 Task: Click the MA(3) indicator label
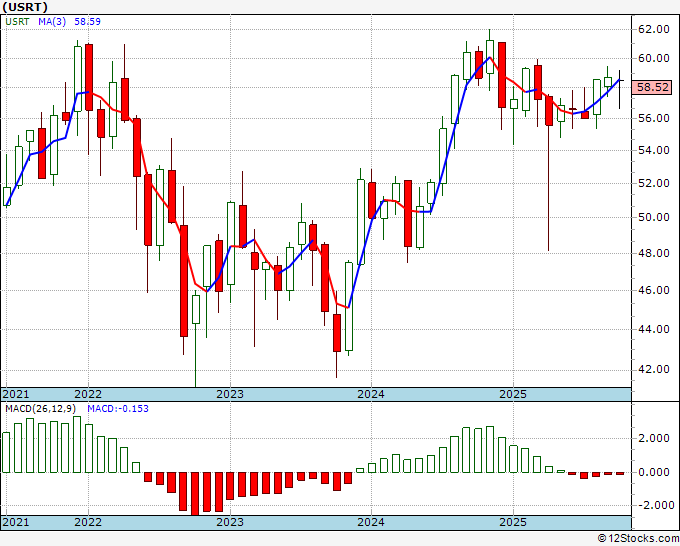point(52,21)
